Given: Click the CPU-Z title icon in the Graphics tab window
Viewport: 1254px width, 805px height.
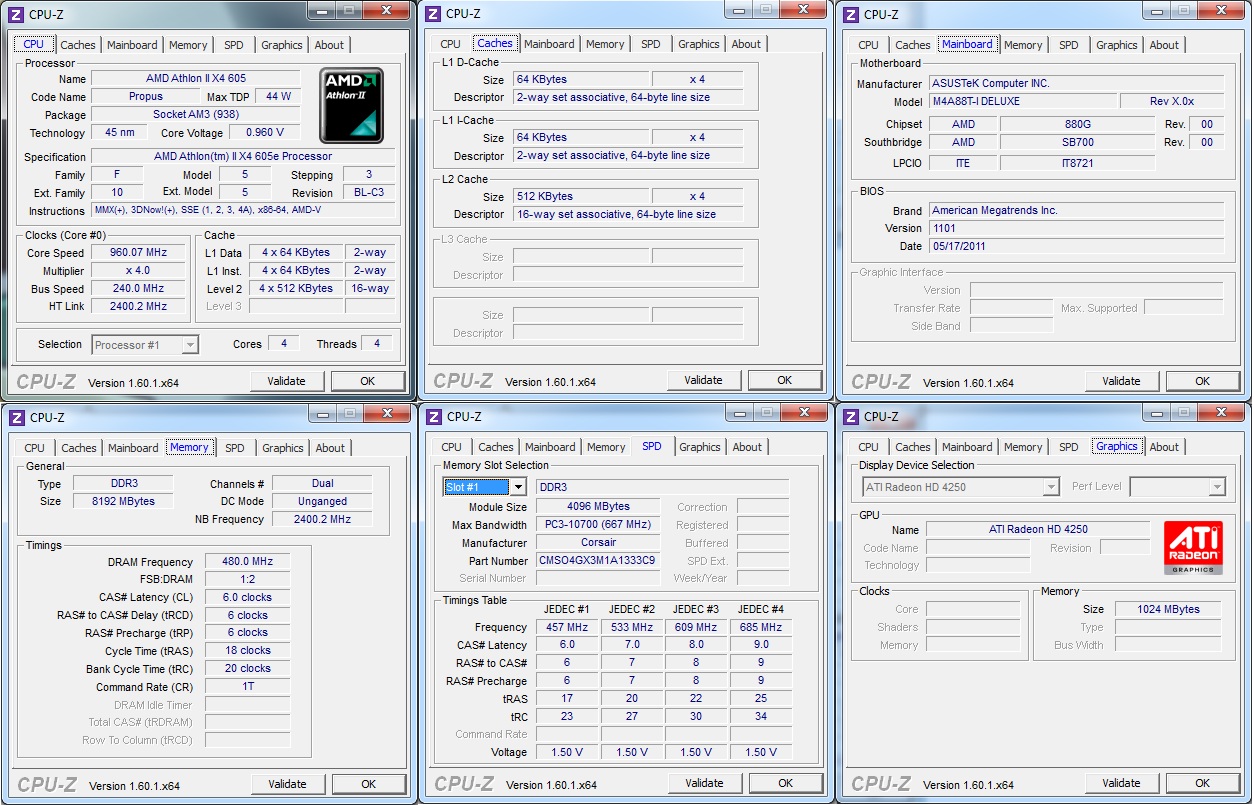Looking at the screenshot, I should tap(851, 417).
